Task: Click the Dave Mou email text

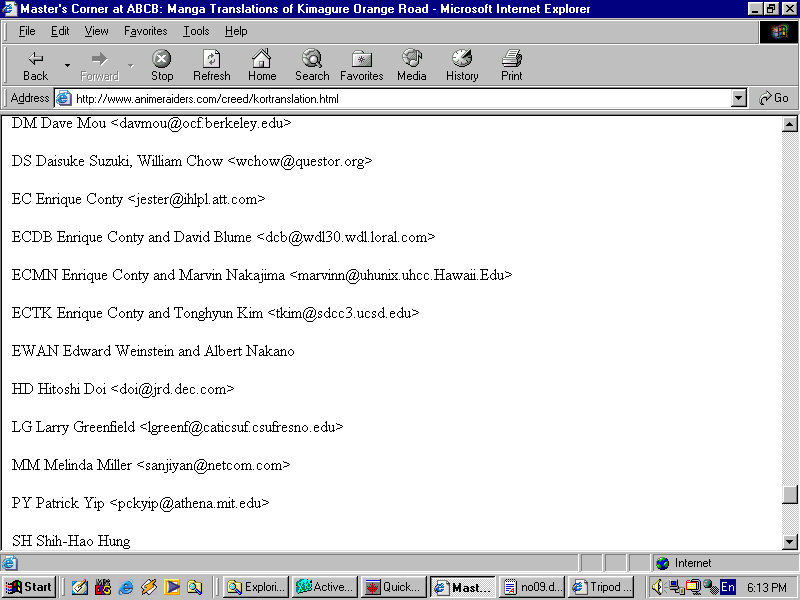Action: (201, 123)
